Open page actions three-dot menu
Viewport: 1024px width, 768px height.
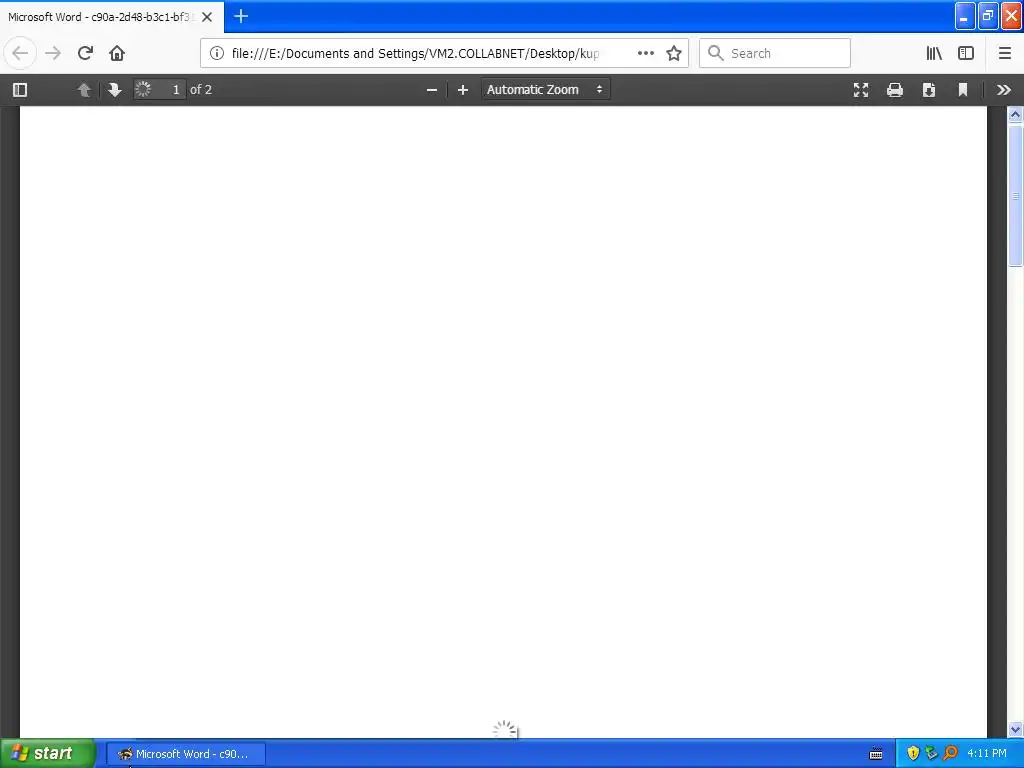(x=646, y=53)
